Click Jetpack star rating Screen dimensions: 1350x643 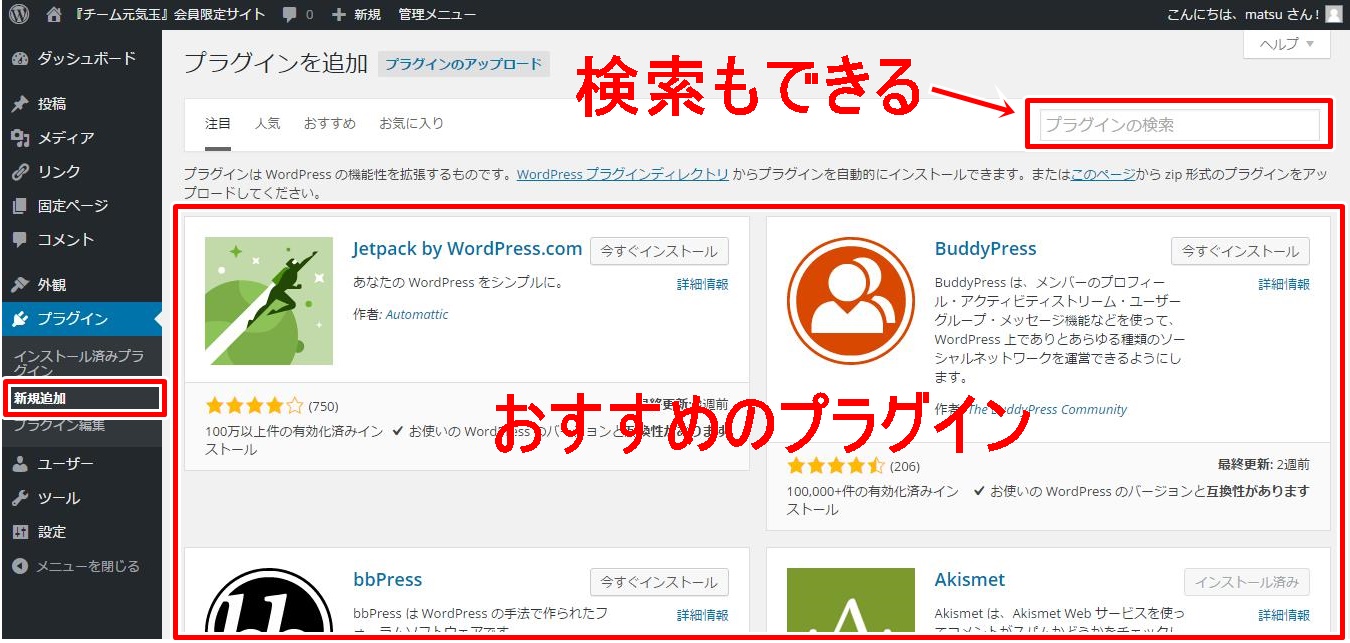coord(254,406)
